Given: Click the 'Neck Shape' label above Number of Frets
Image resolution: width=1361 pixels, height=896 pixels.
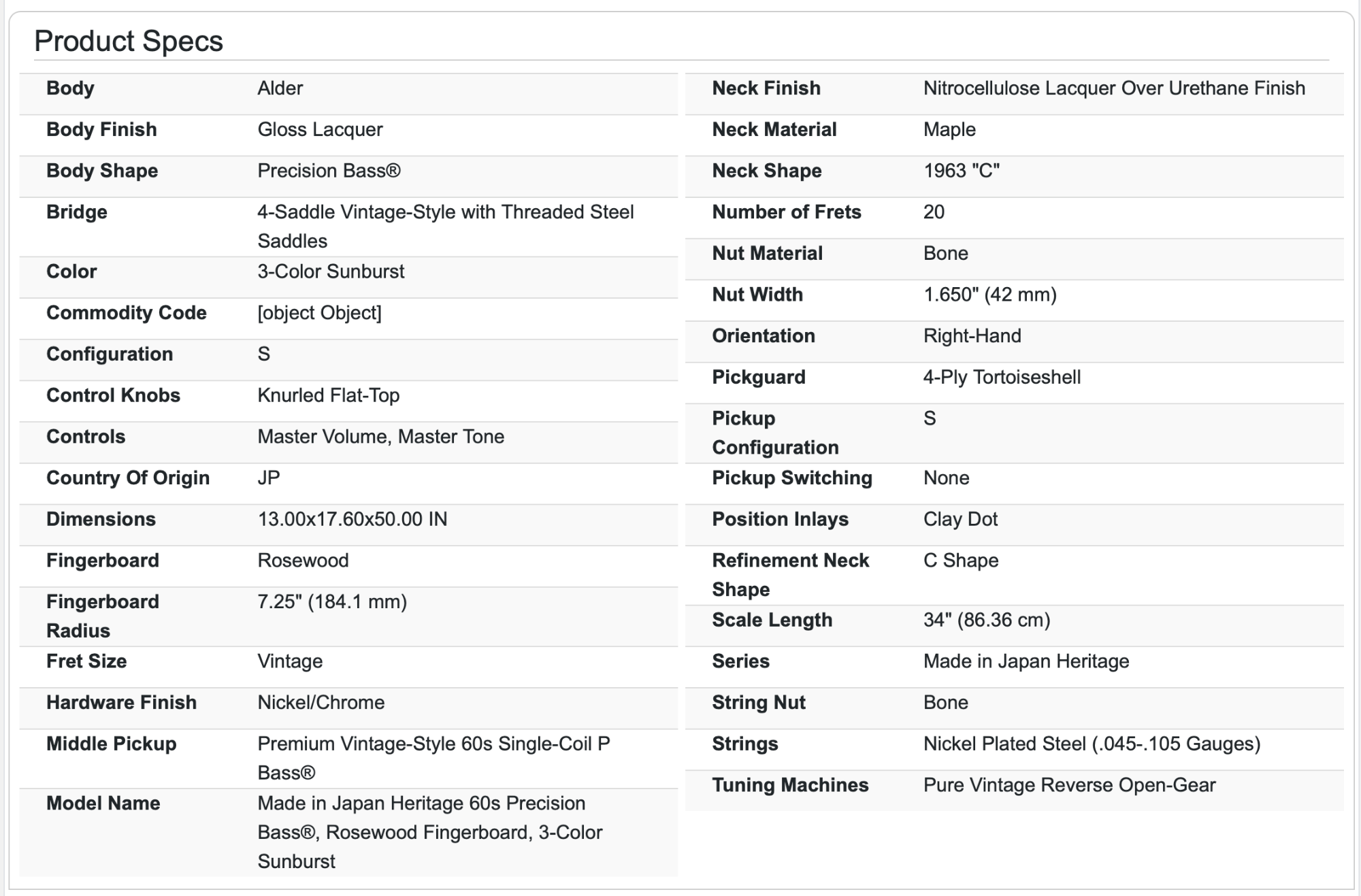Looking at the screenshot, I should [x=767, y=171].
